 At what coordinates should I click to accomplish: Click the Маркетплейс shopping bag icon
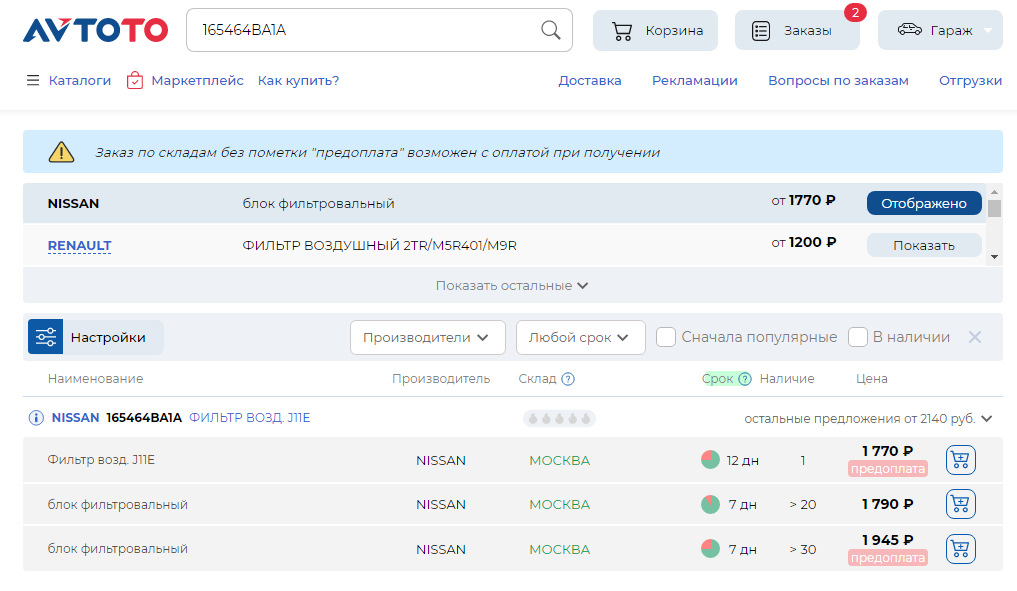pos(135,80)
